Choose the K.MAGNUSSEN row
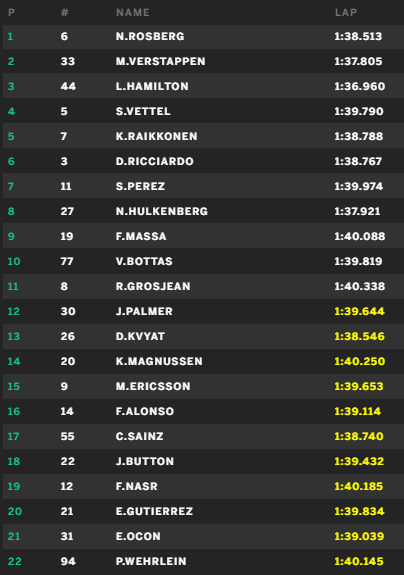This screenshot has height=575, width=404. pyautogui.click(x=203, y=362)
